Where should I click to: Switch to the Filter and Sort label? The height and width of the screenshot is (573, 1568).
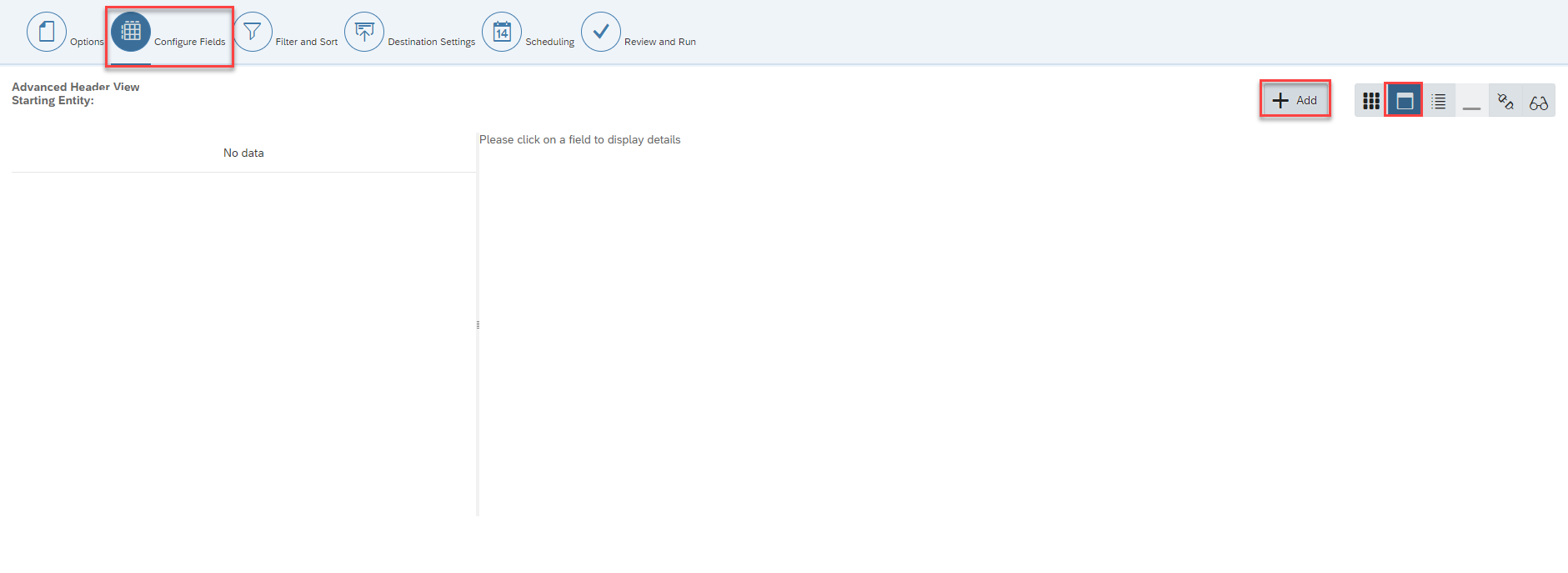pyautogui.click(x=307, y=42)
